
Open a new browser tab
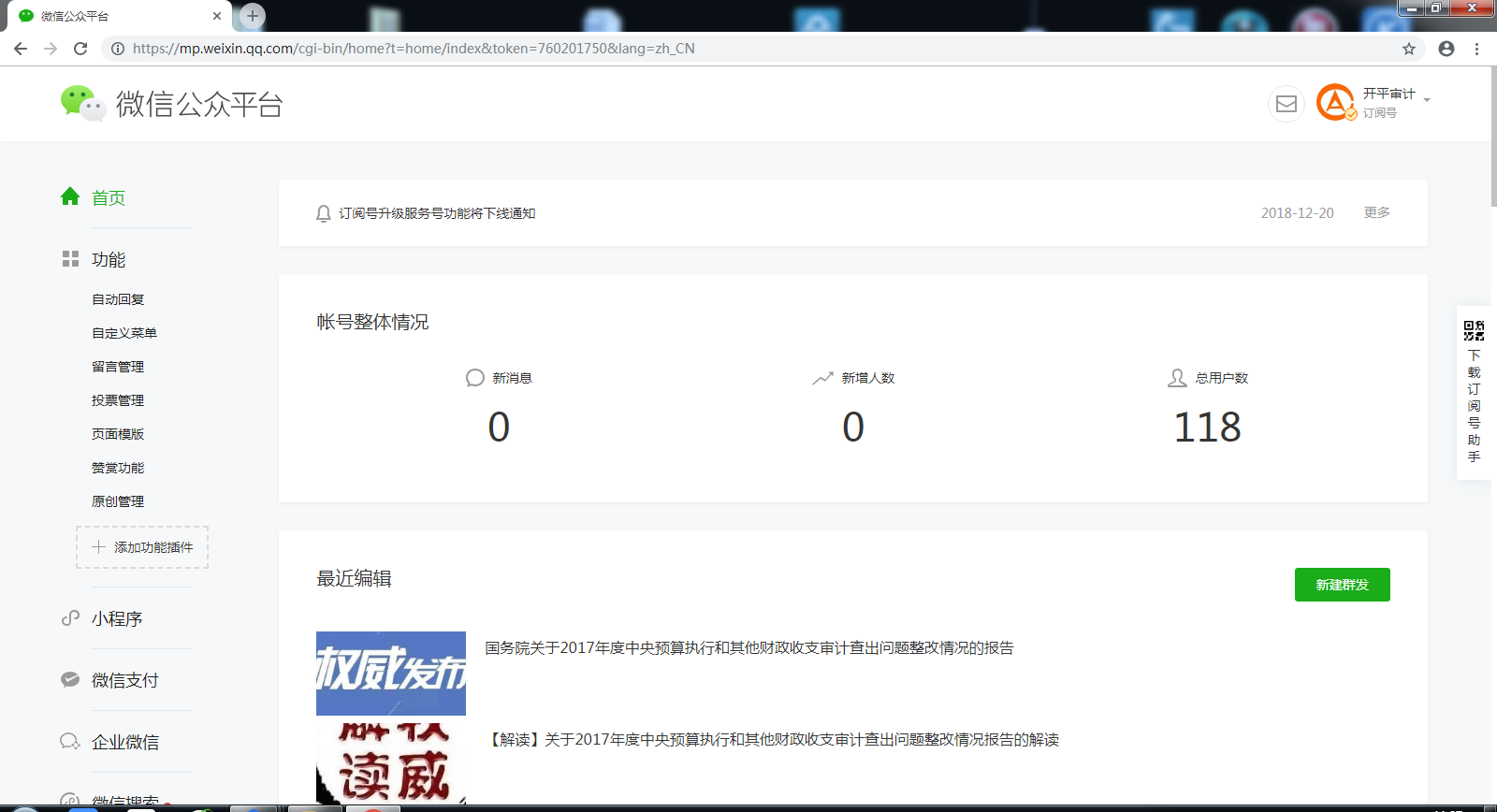(x=253, y=16)
